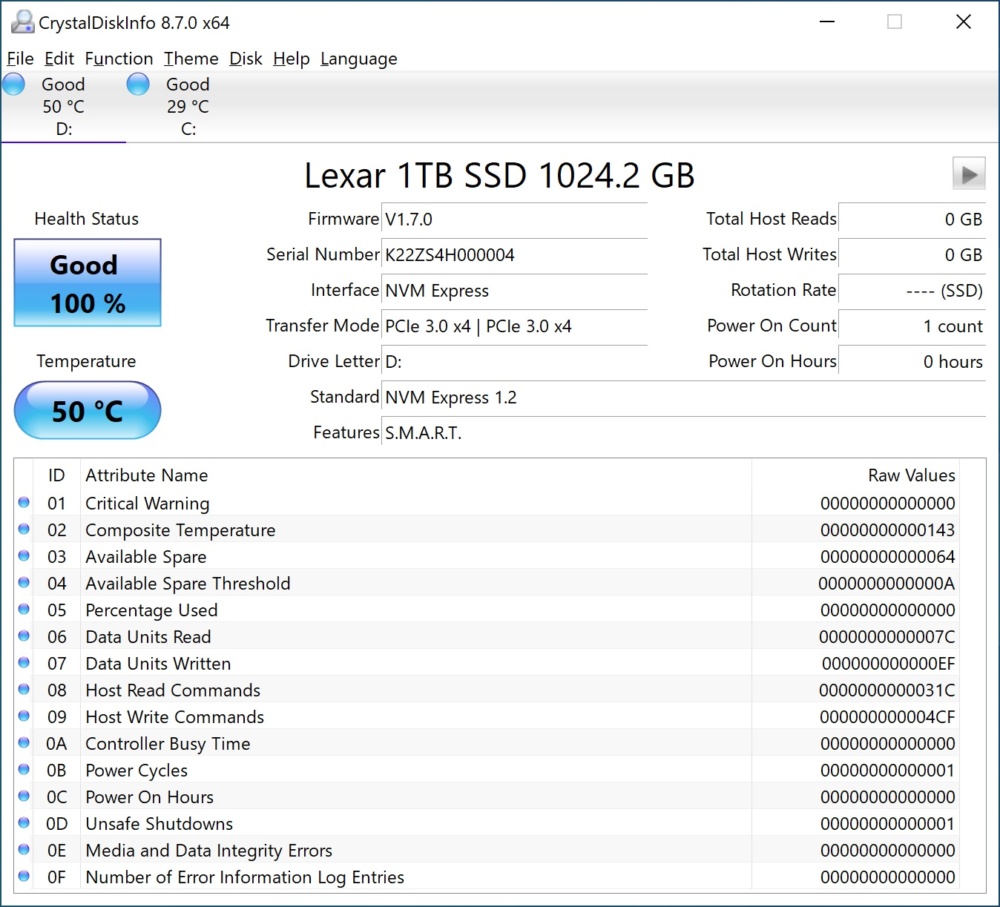Select raw value 0000000000031C
Screen dimensions: 1000x907
[x=887, y=691]
